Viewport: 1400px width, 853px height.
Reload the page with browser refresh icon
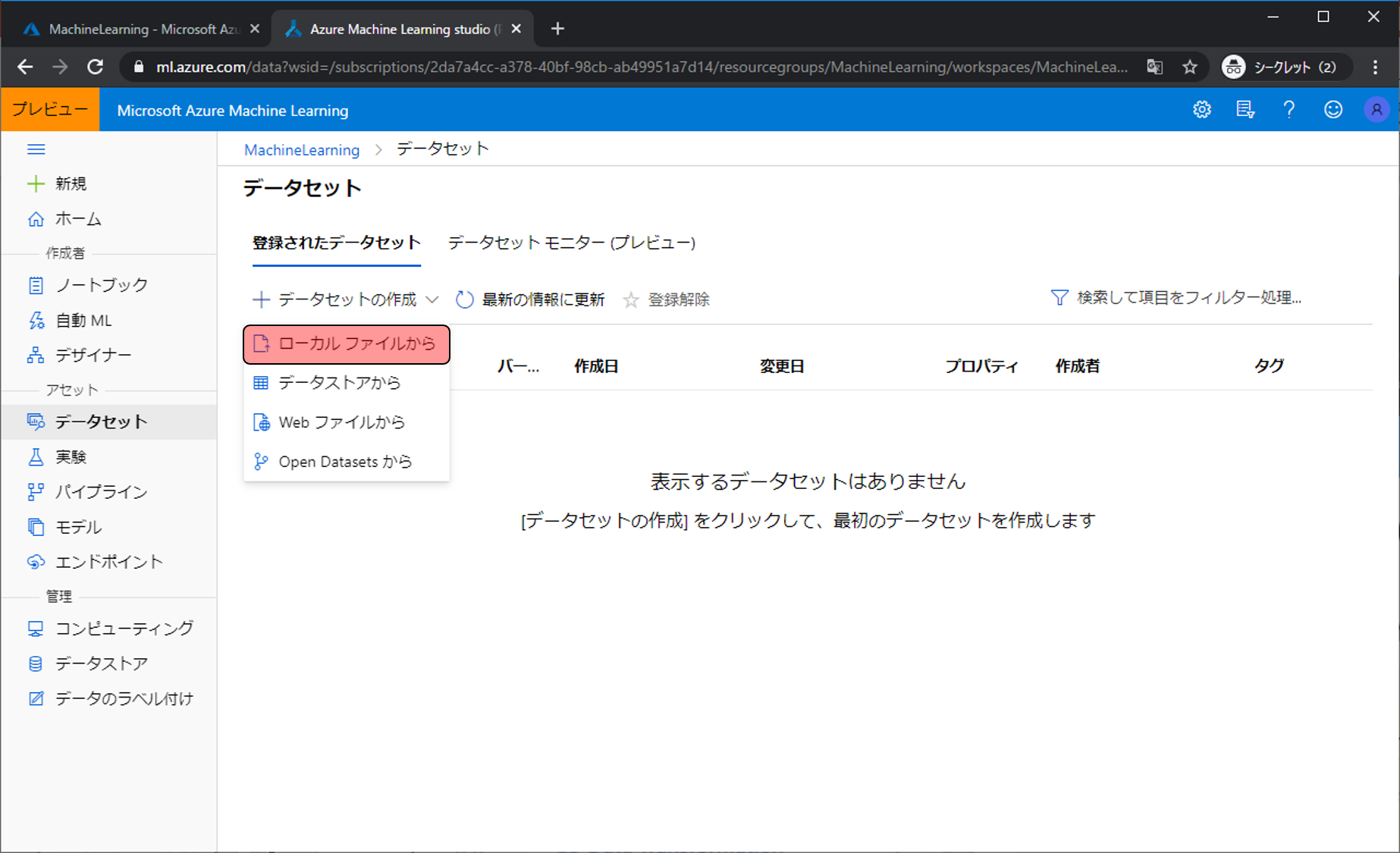[x=95, y=67]
